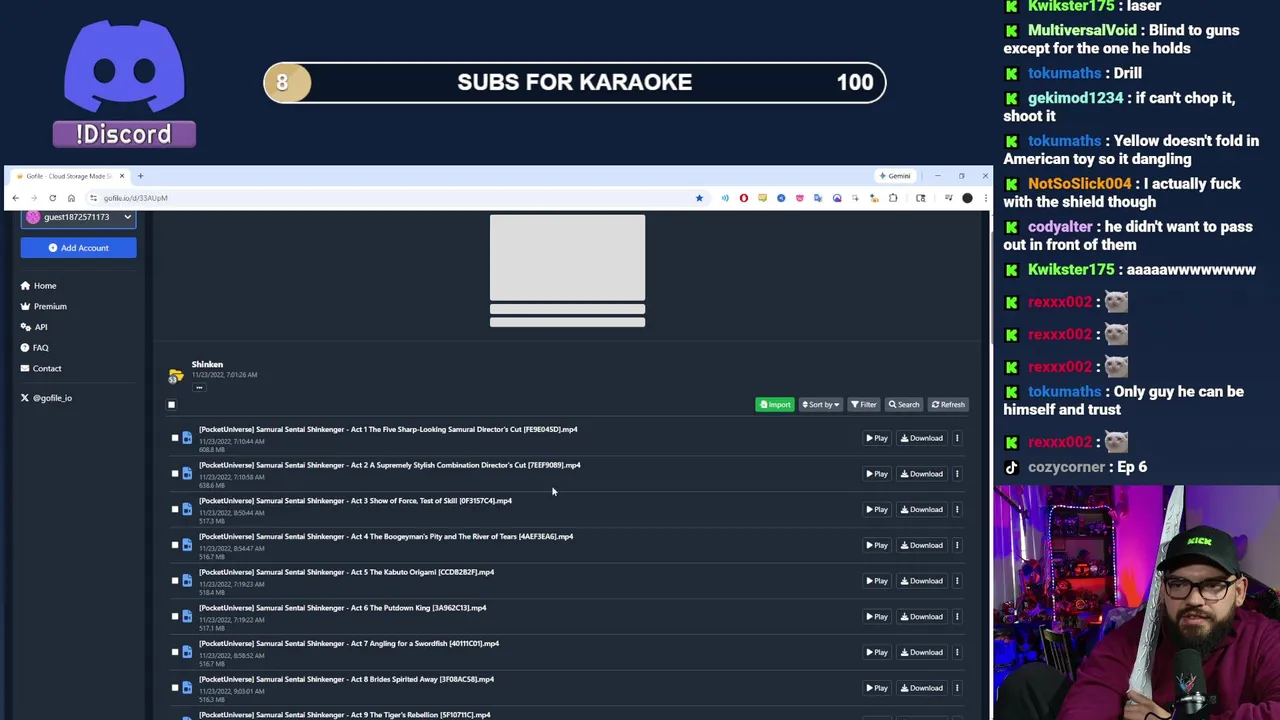Click the Act 3 file type icon
Screen dimensions: 1280x720
[x=187, y=509]
